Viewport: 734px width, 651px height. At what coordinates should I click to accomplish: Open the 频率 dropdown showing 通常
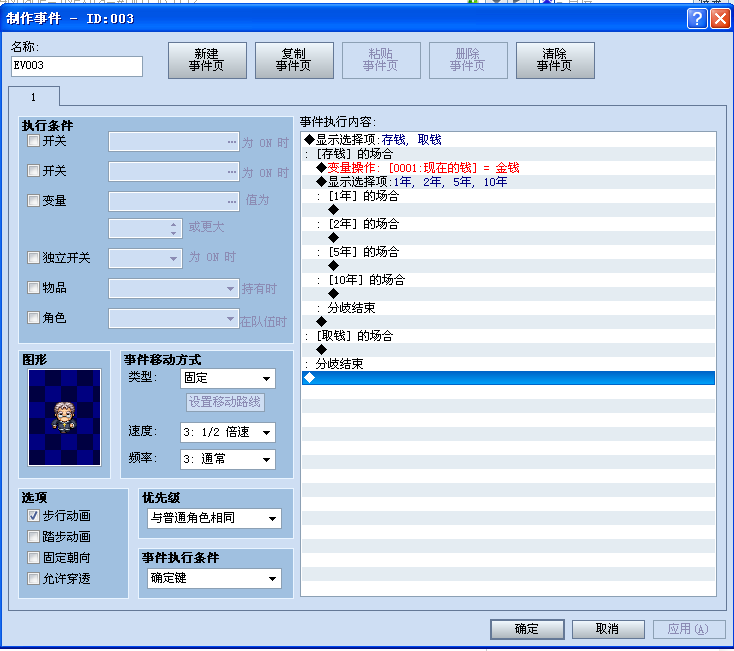pyautogui.click(x=228, y=459)
